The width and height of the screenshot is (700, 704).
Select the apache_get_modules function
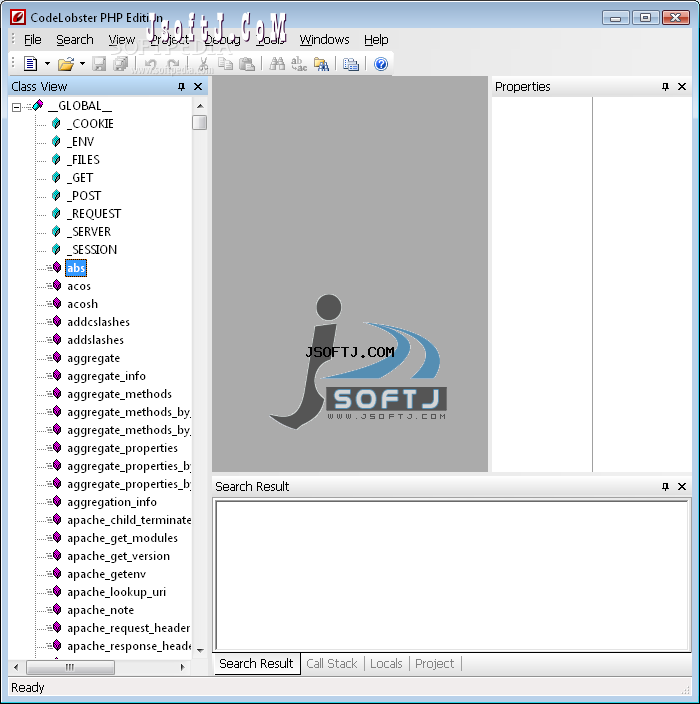(123, 538)
